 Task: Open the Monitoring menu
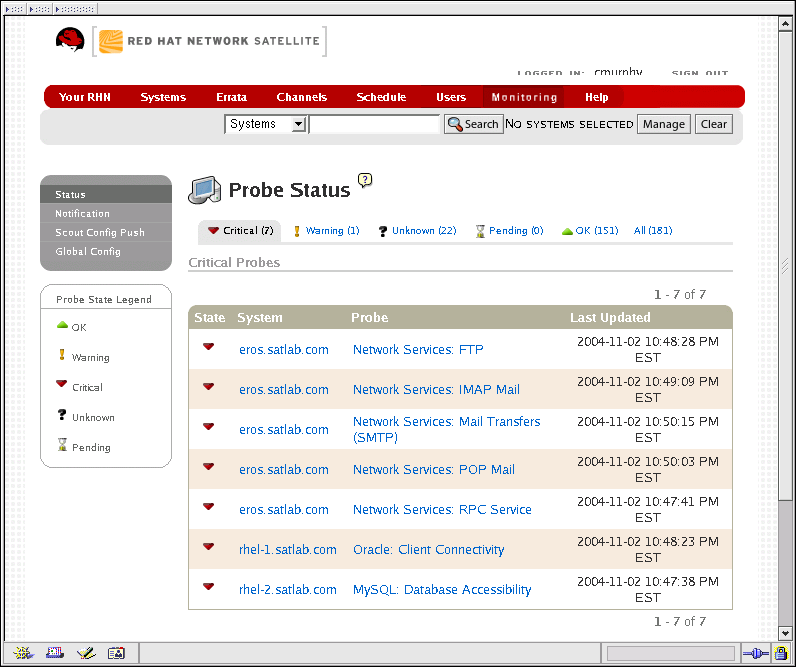tap(524, 97)
